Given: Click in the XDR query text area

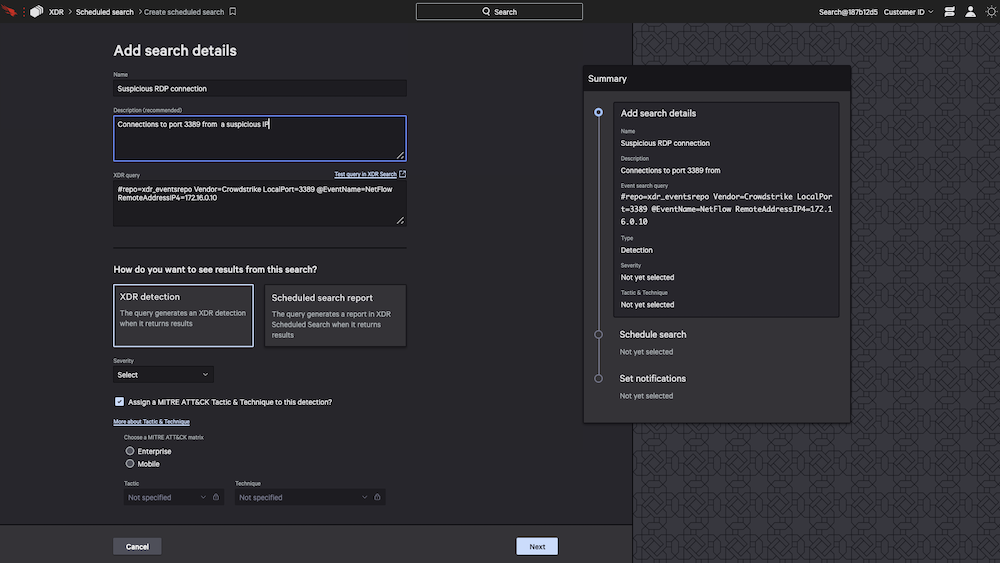Looking at the screenshot, I should (260, 203).
